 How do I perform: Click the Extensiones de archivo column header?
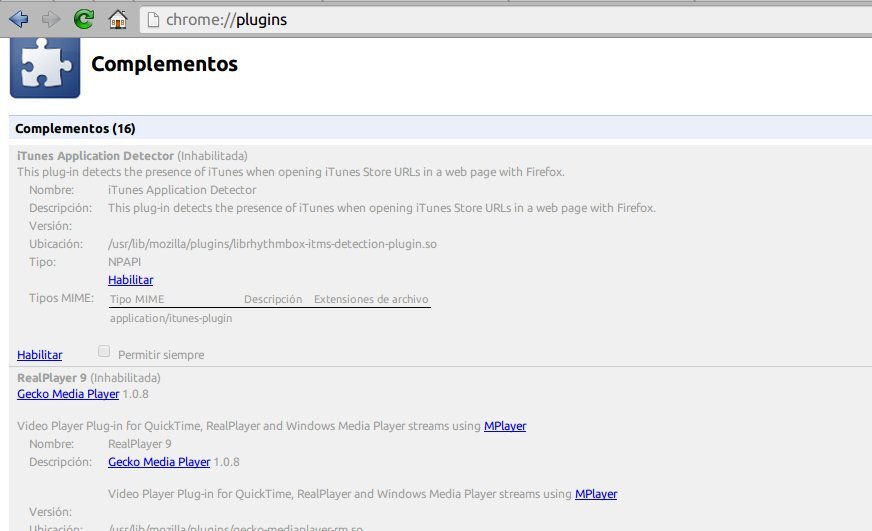pyautogui.click(x=371, y=299)
